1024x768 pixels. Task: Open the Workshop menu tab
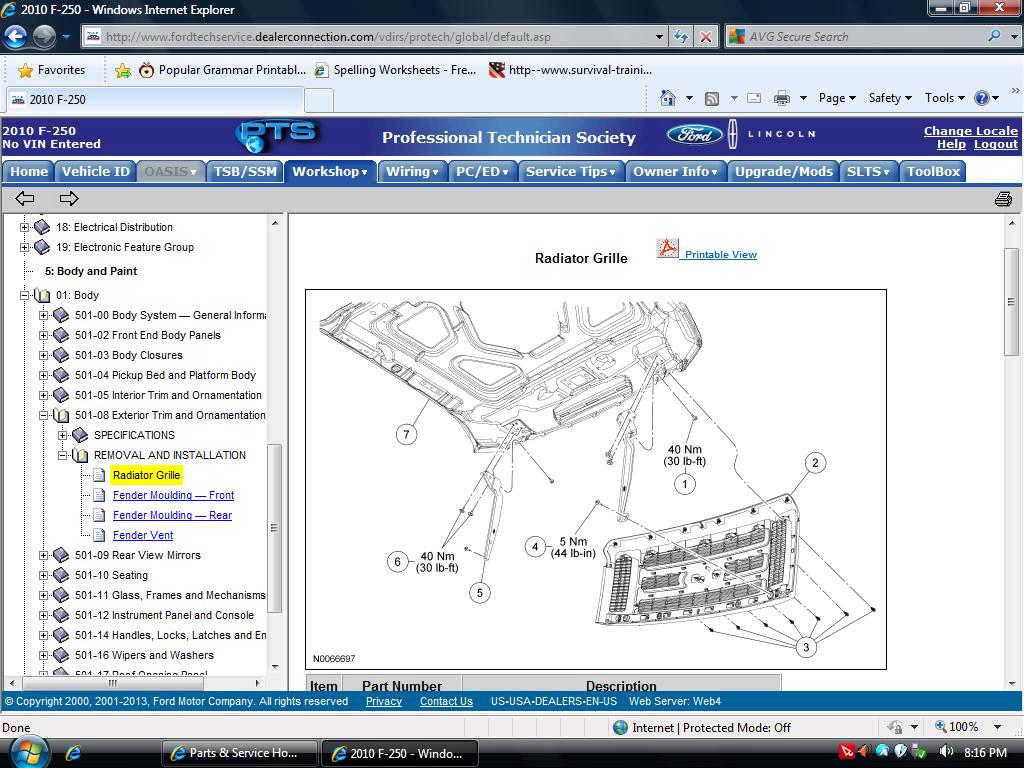(330, 172)
